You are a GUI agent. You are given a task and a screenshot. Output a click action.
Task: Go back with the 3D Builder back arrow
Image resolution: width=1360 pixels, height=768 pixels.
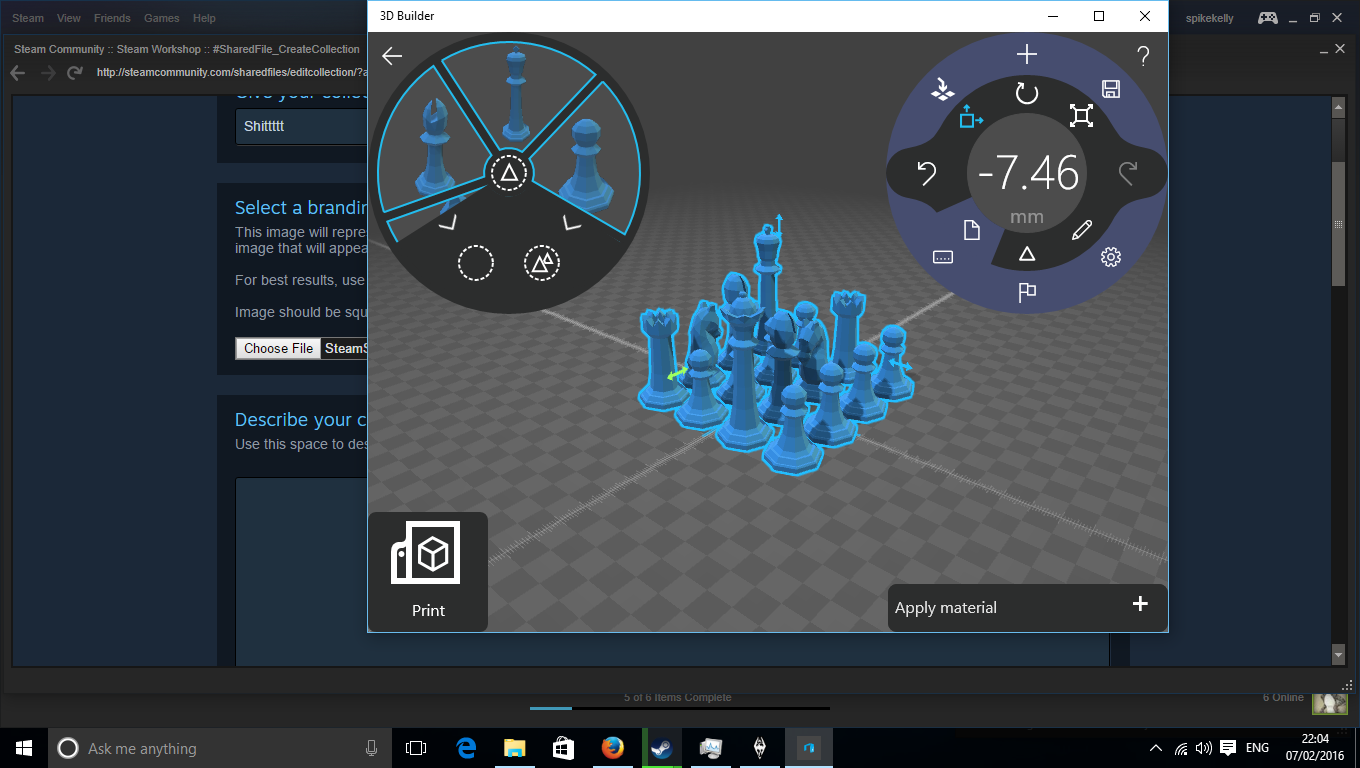pyautogui.click(x=392, y=56)
